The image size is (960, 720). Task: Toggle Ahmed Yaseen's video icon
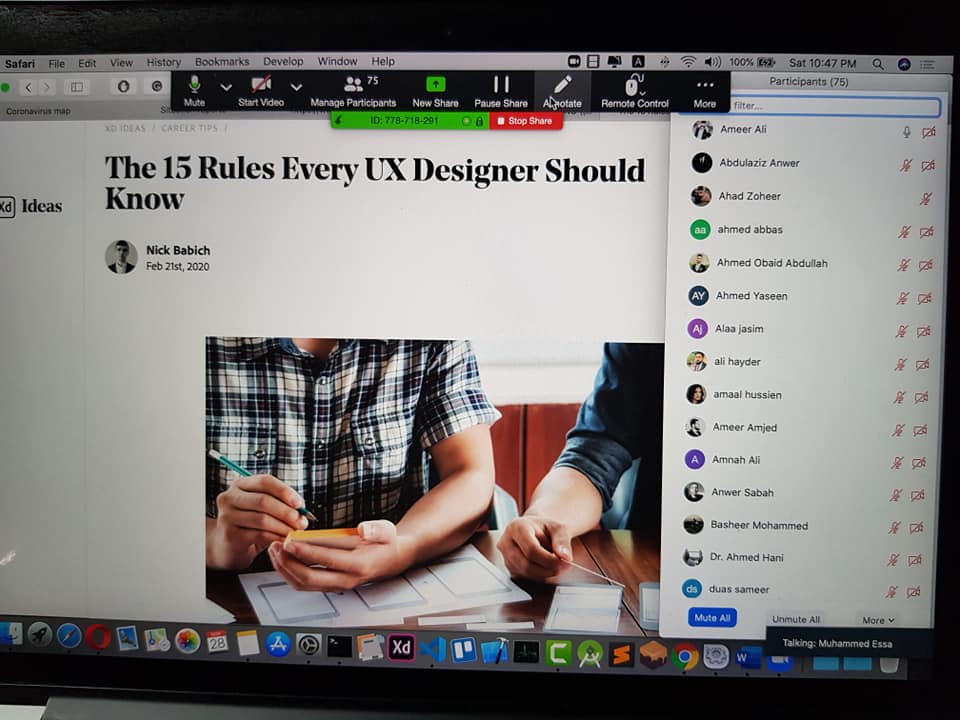(924, 298)
